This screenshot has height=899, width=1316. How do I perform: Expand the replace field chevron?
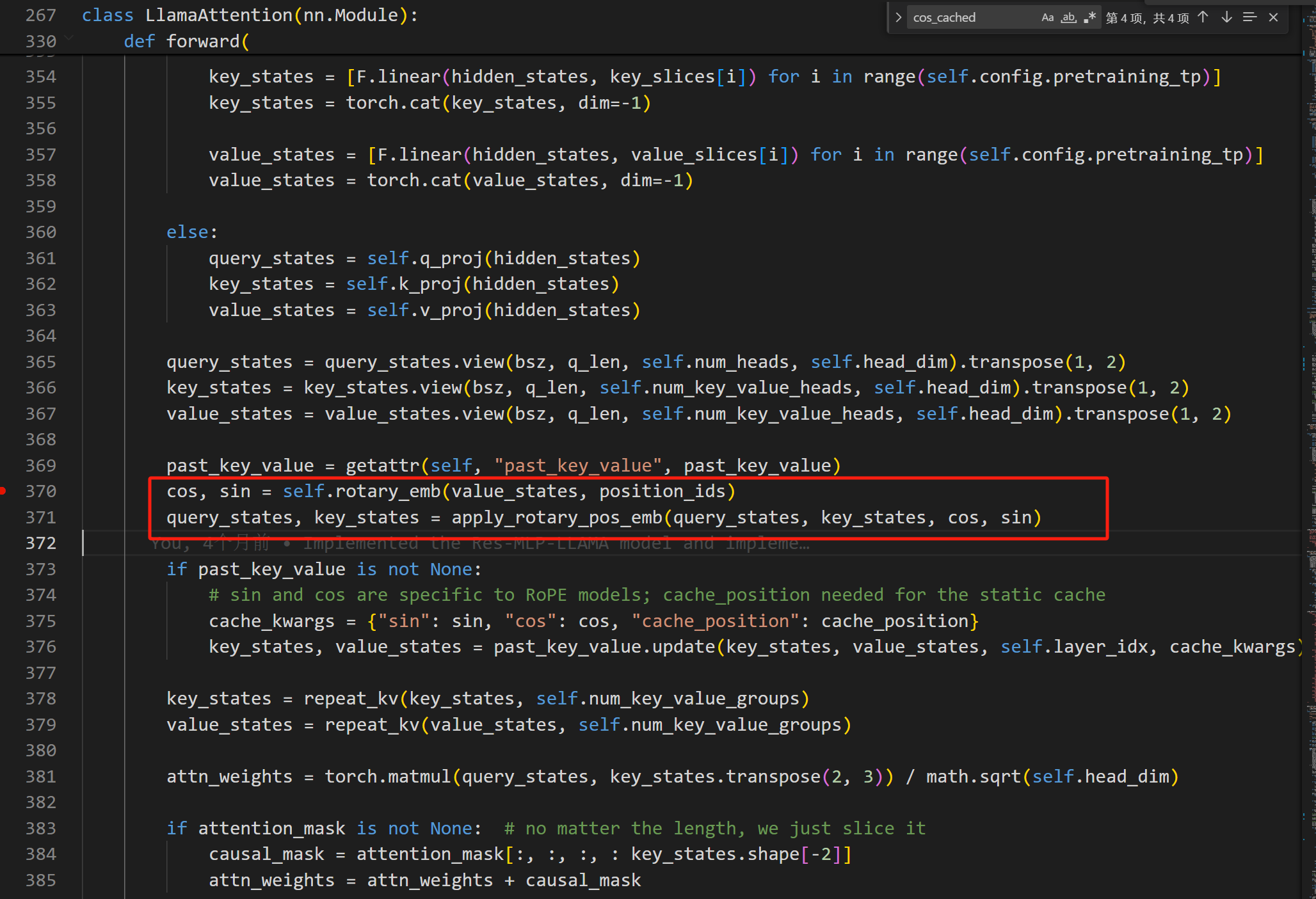pos(898,18)
